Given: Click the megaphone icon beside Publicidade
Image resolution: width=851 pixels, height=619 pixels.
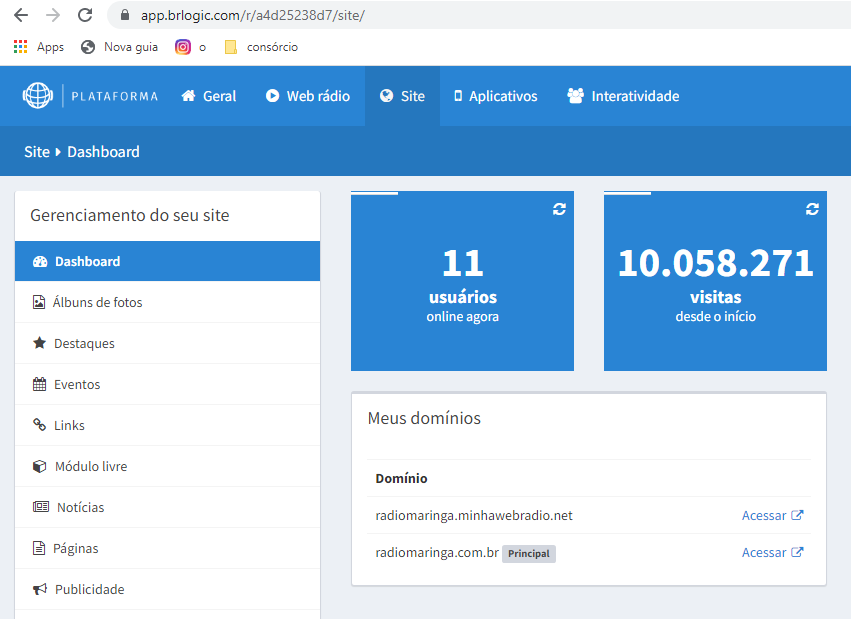Looking at the screenshot, I should pos(40,589).
